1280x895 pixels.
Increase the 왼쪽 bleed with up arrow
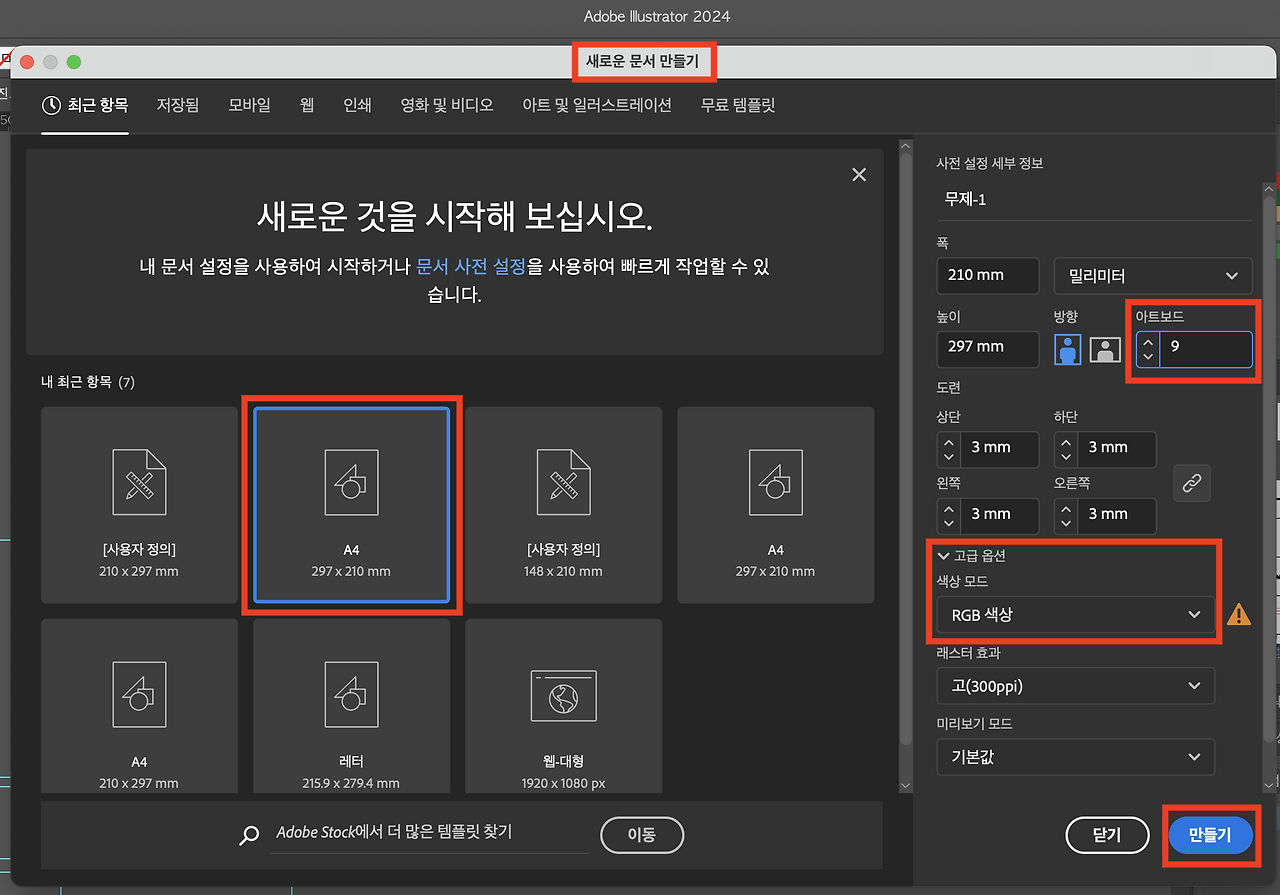949,507
